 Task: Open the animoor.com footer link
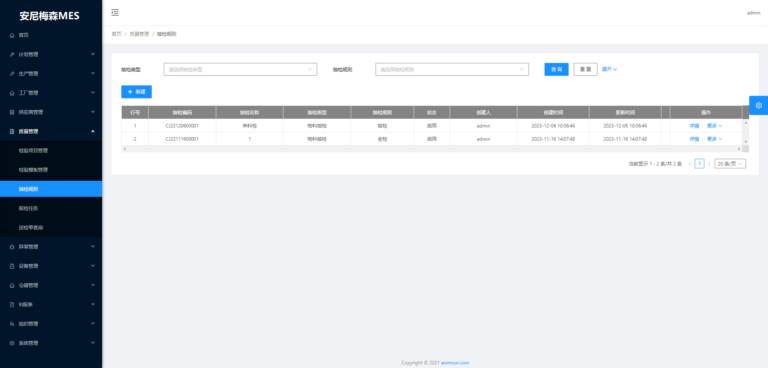pyautogui.click(x=455, y=363)
